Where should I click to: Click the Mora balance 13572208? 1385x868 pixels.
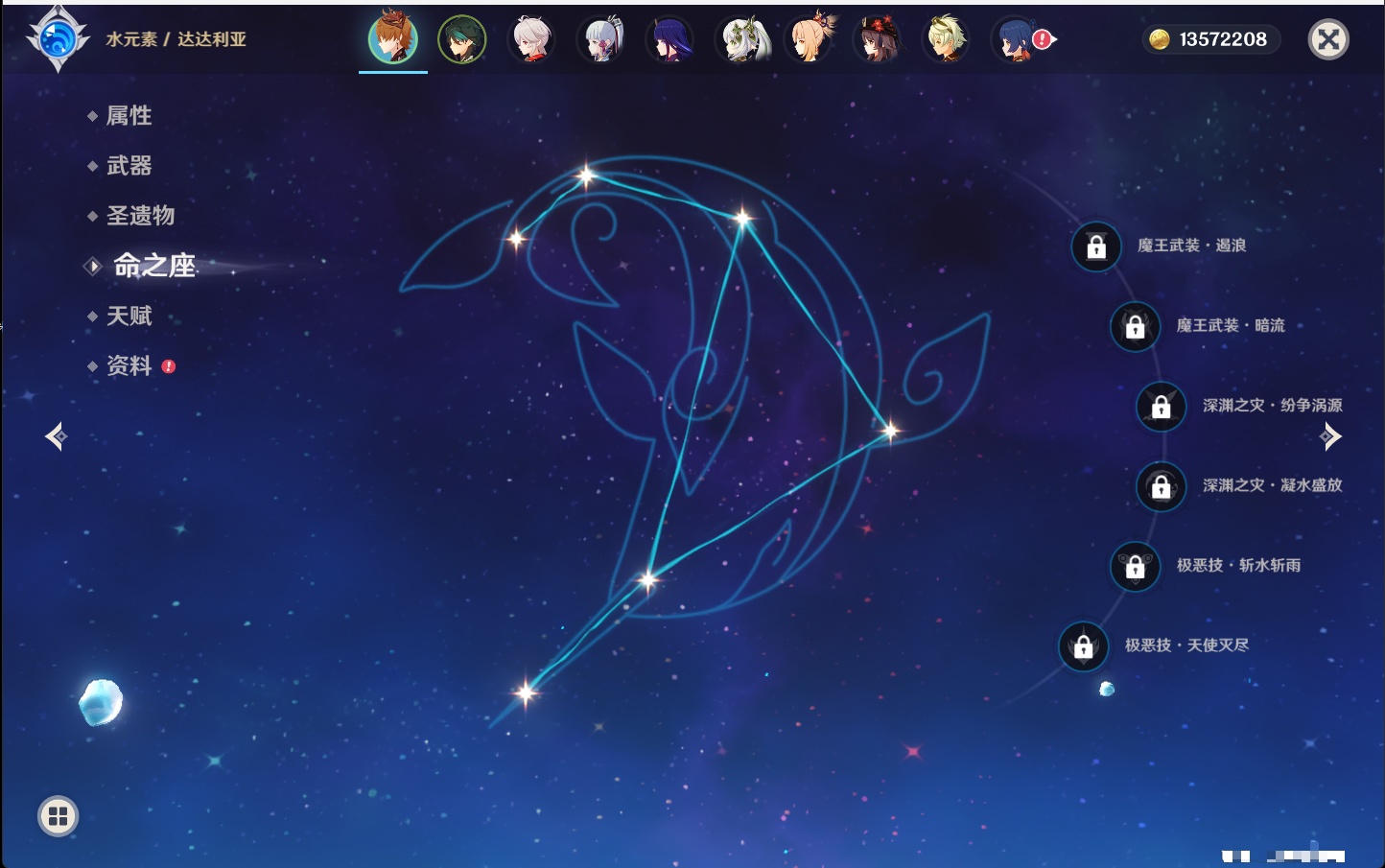(x=1210, y=39)
